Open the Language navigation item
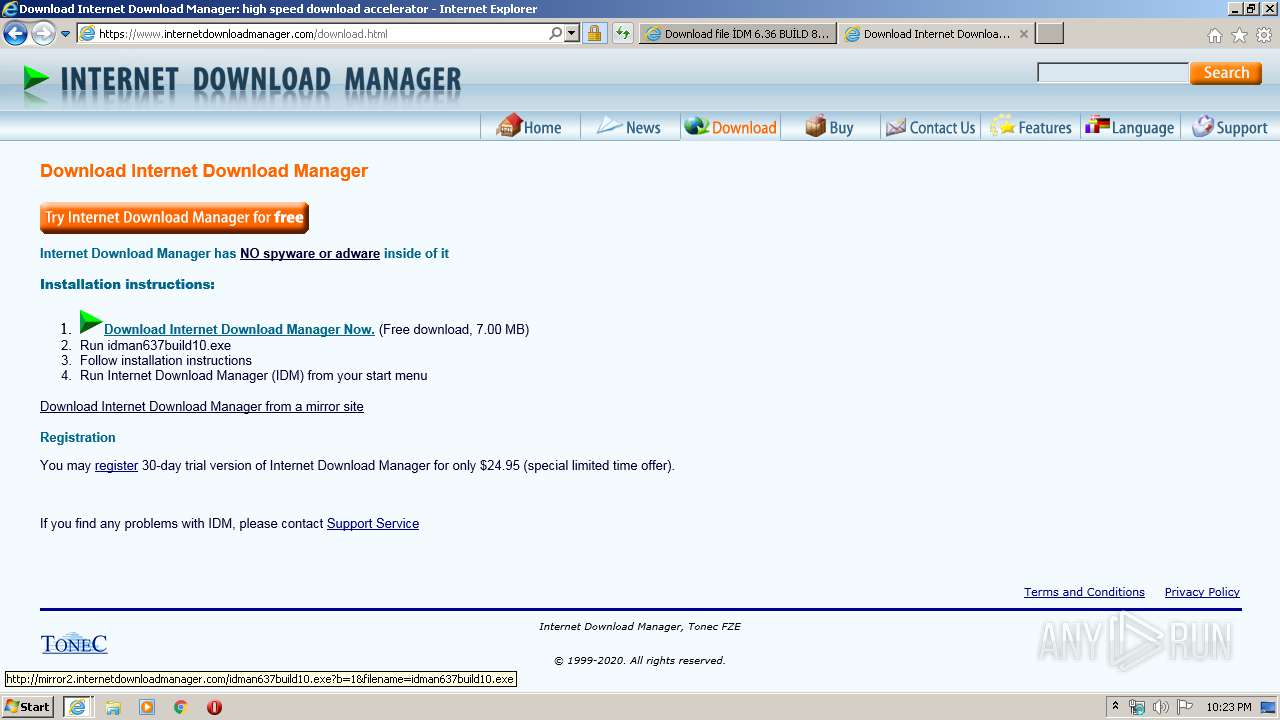Image resolution: width=1280 pixels, height=720 pixels. point(1130,127)
